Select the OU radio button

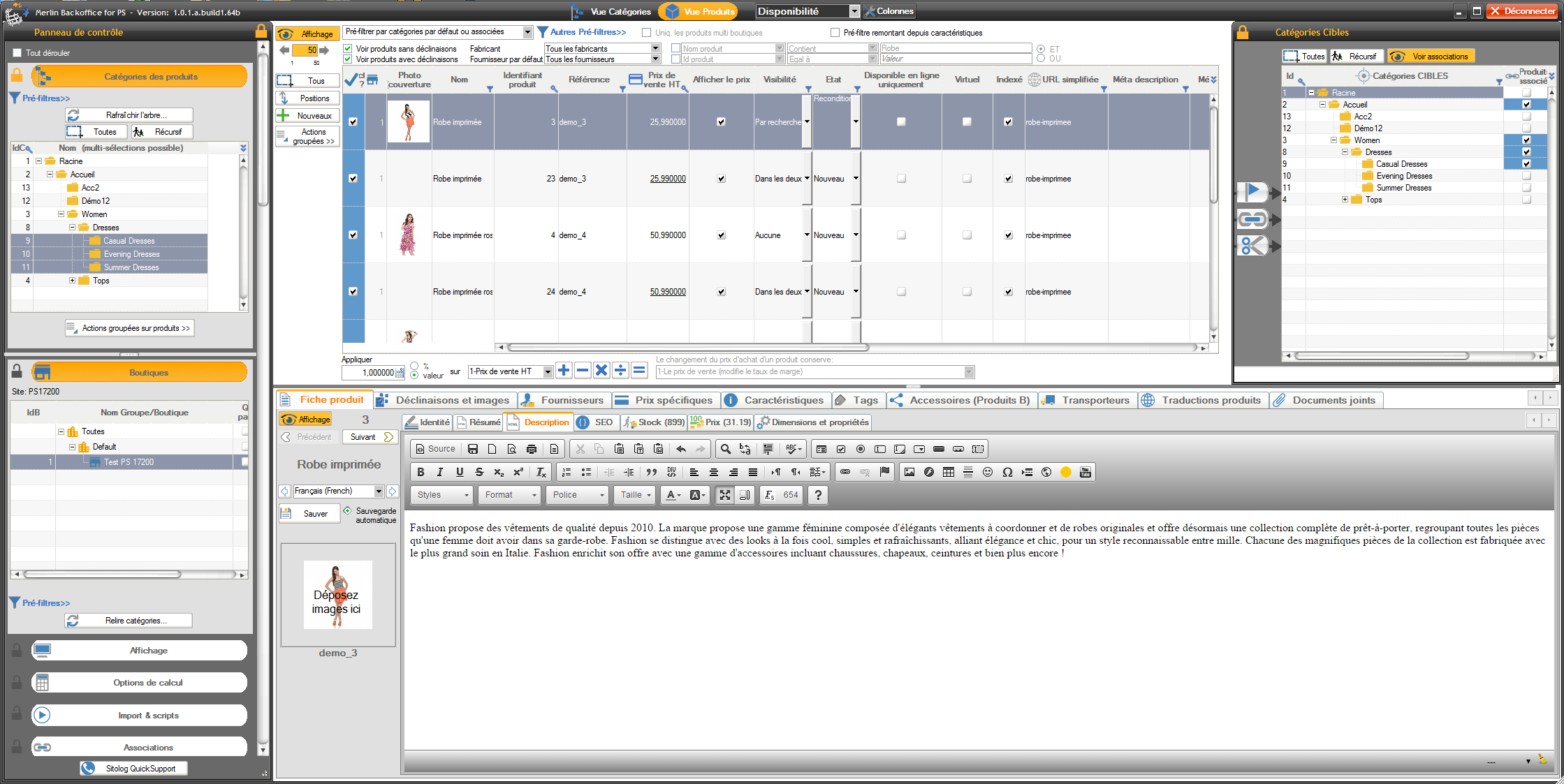1041,59
